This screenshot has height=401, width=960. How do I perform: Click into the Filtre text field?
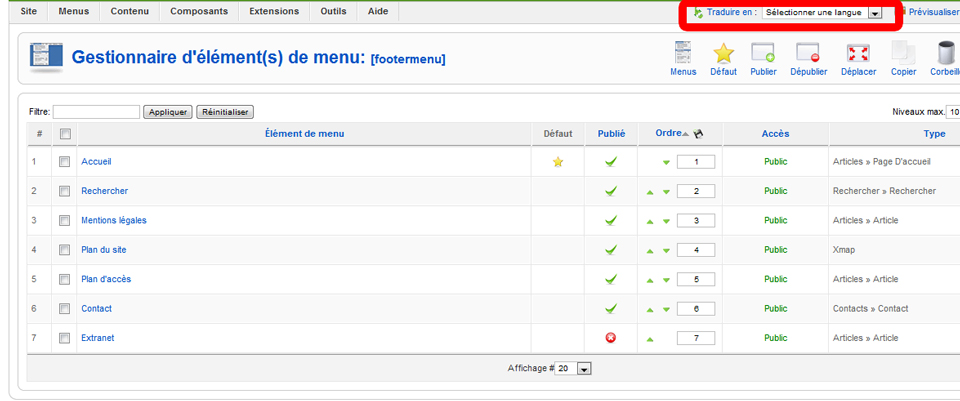coord(96,112)
